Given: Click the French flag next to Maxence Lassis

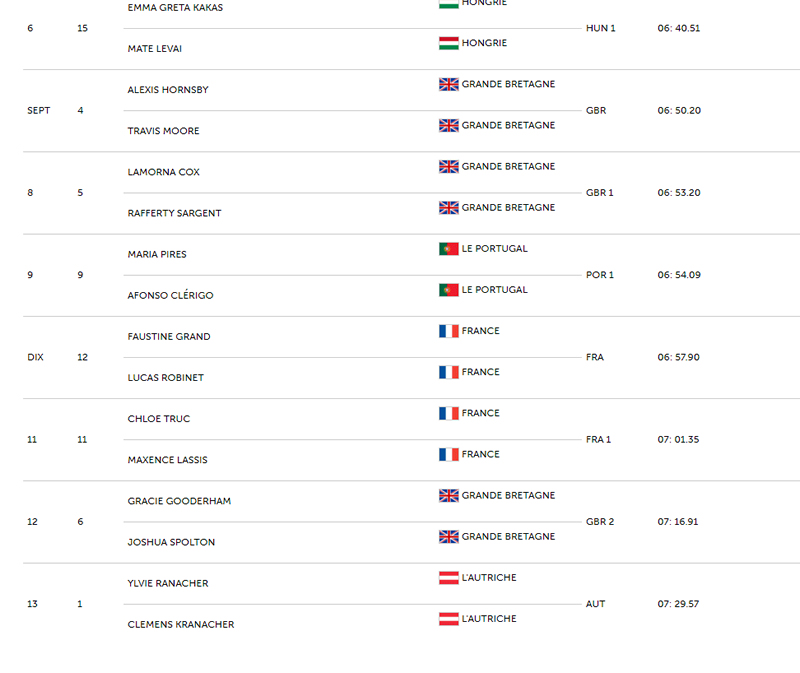Looking at the screenshot, I should [x=448, y=454].
